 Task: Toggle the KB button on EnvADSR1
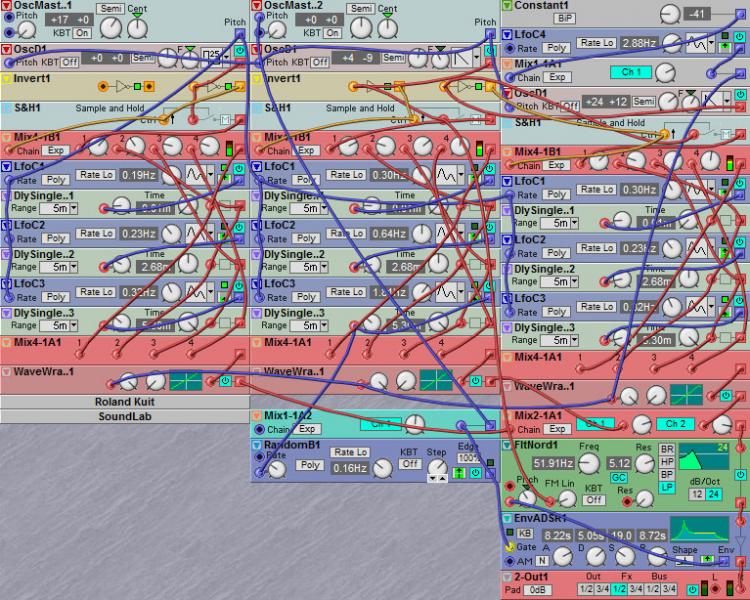pyautogui.click(x=524, y=533)
